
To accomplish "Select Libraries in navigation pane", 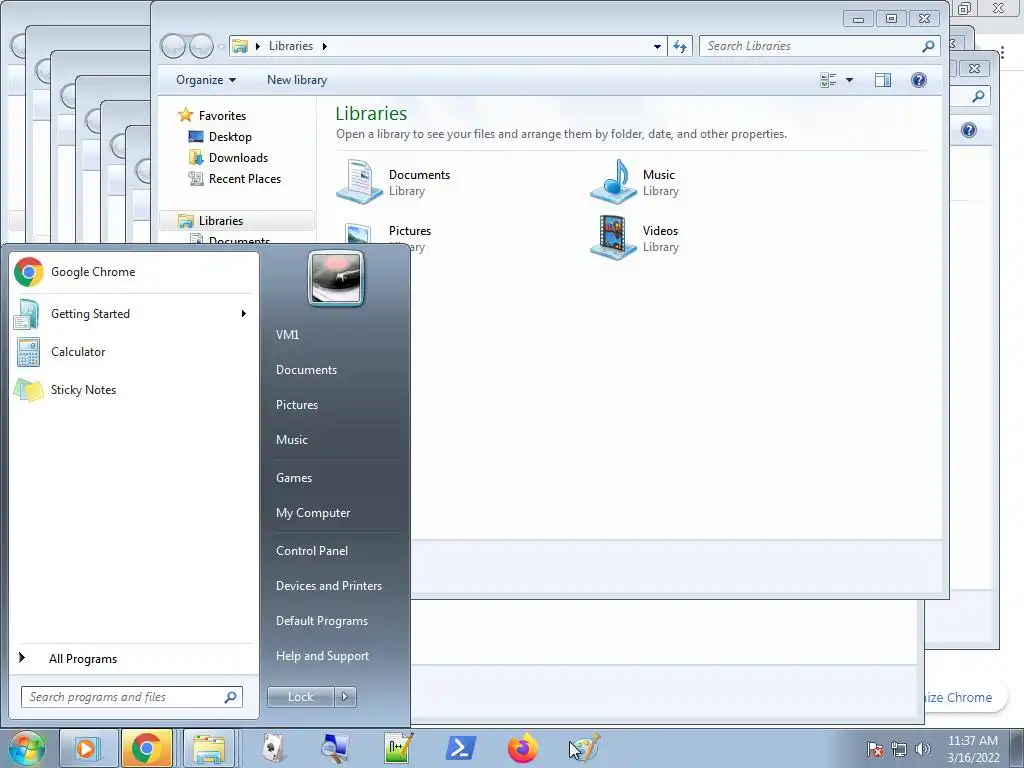I will (221, 221).
